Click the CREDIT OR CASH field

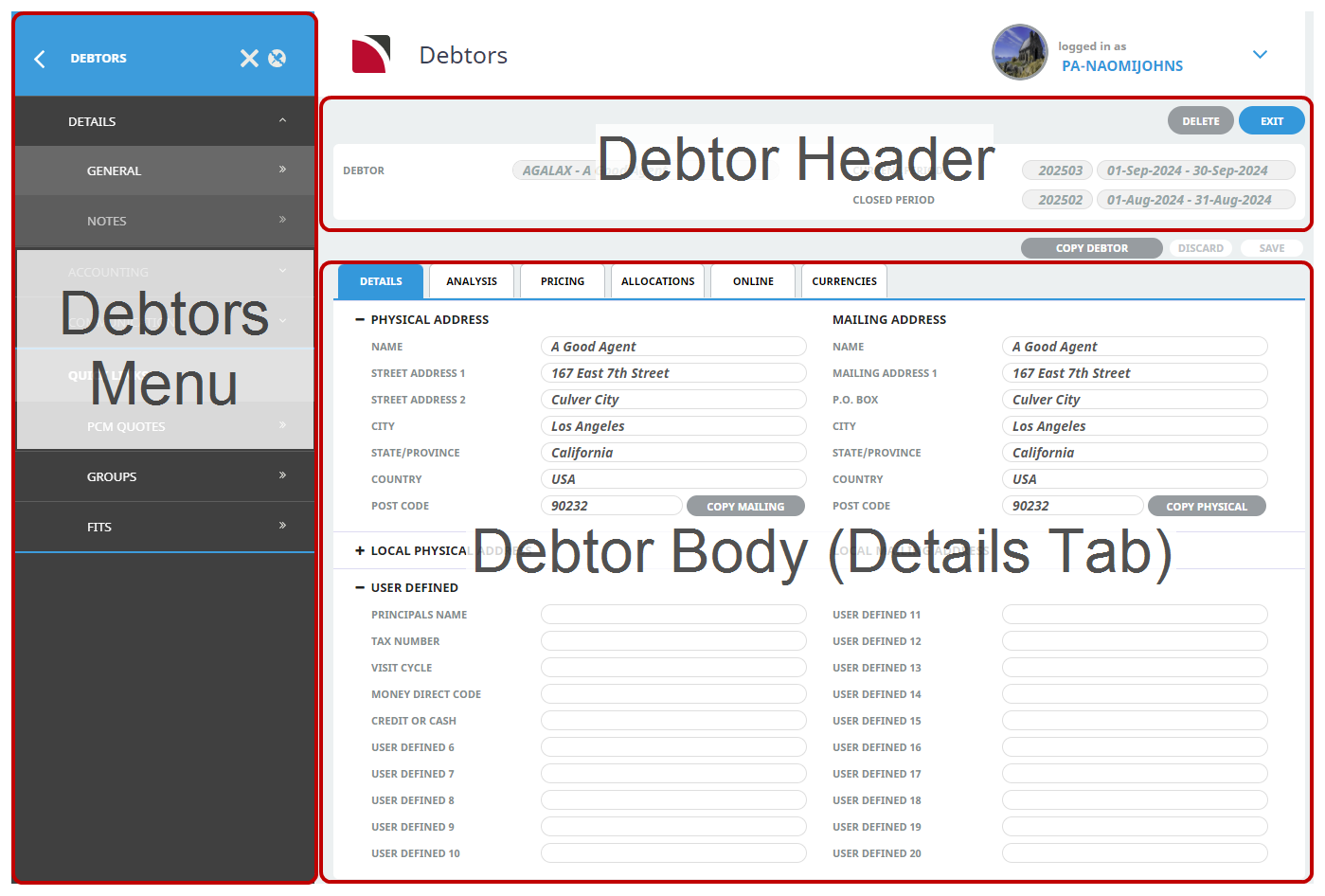pos(673,721)
